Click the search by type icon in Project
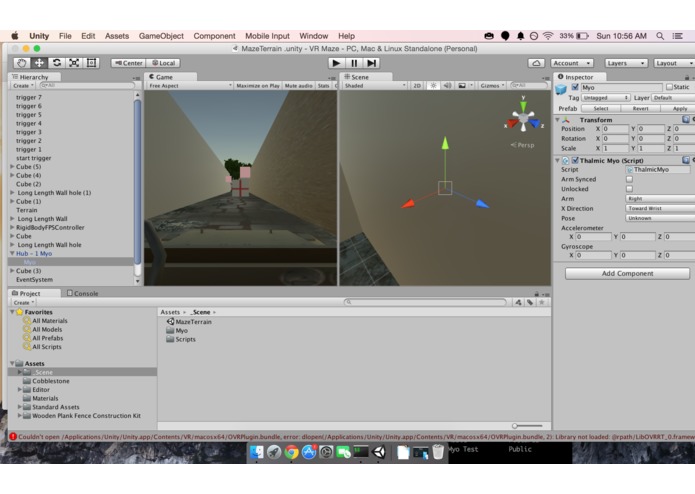 click(518, 302)
